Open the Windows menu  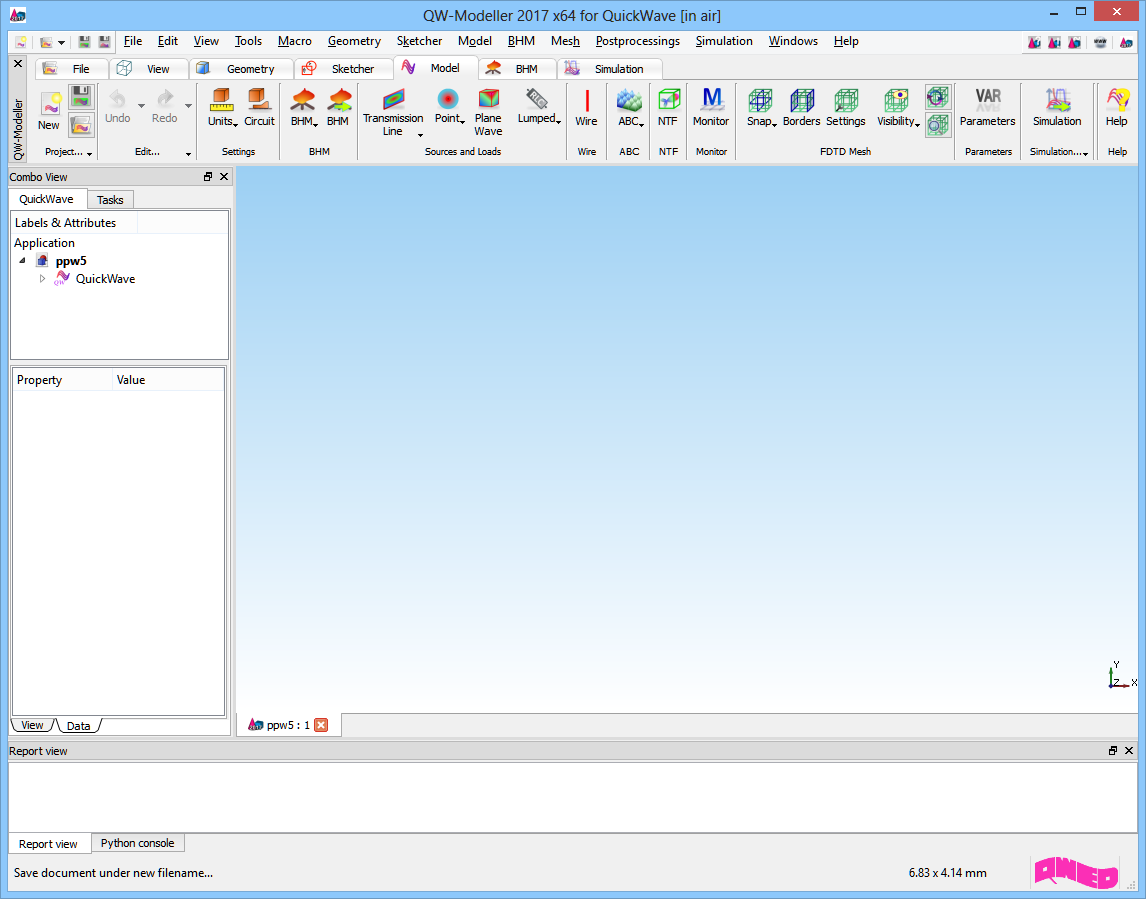point(793,41)
